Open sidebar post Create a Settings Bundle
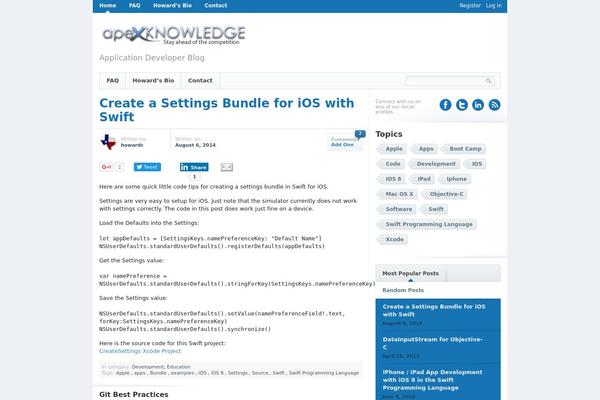The width and height of the screenshot is (600, 400). (x=434, y=310)
